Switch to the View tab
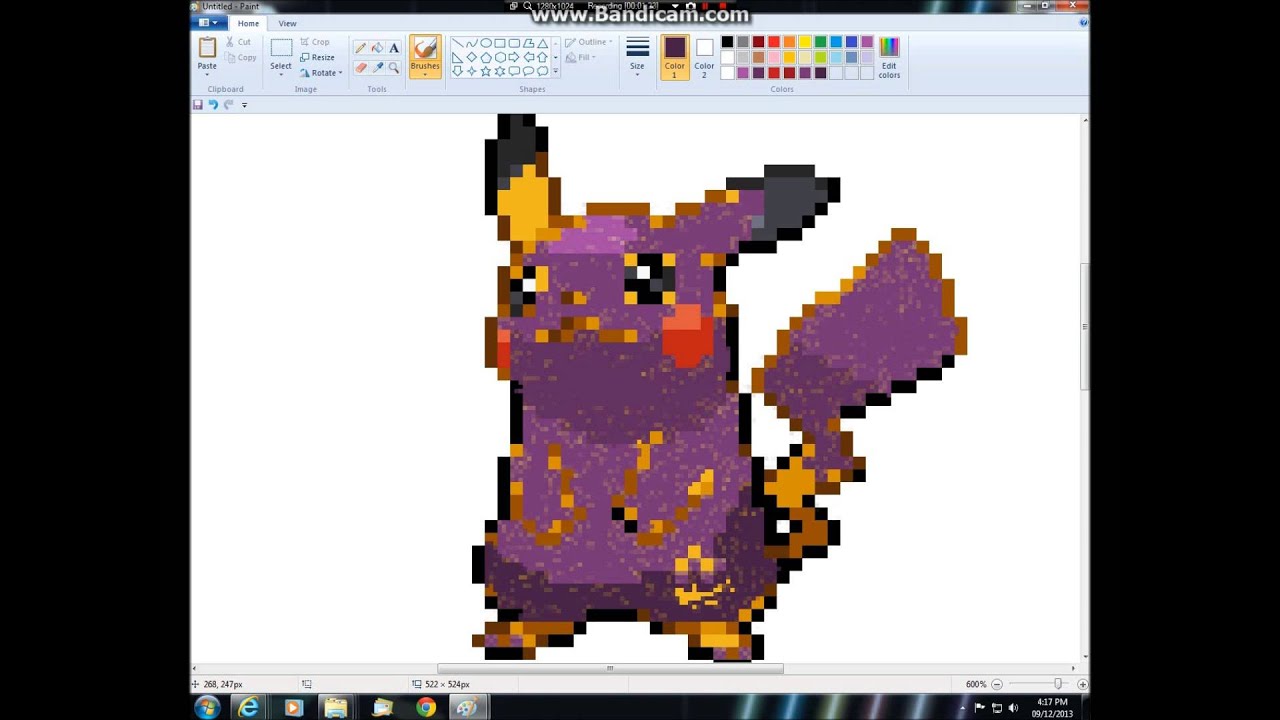 coord(287,23)
